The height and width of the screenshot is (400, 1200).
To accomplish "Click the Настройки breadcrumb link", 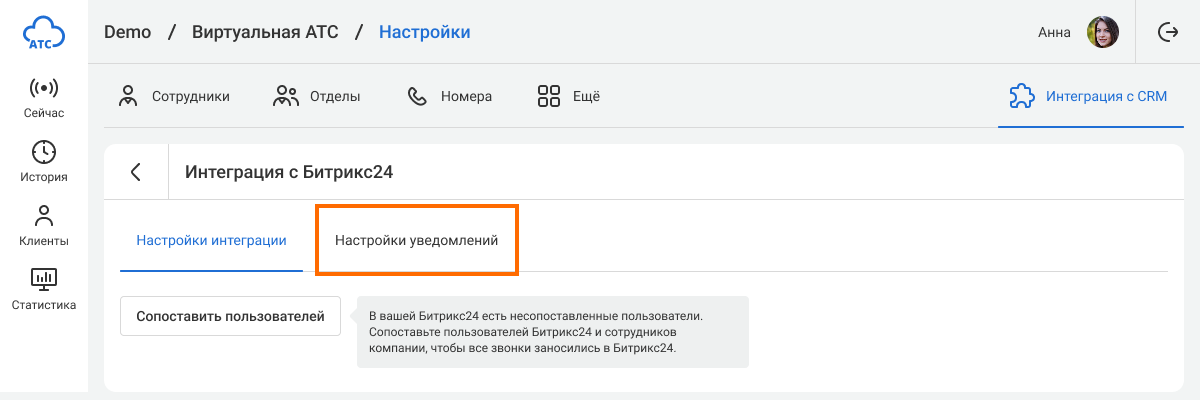I will (x=424, y=32).
